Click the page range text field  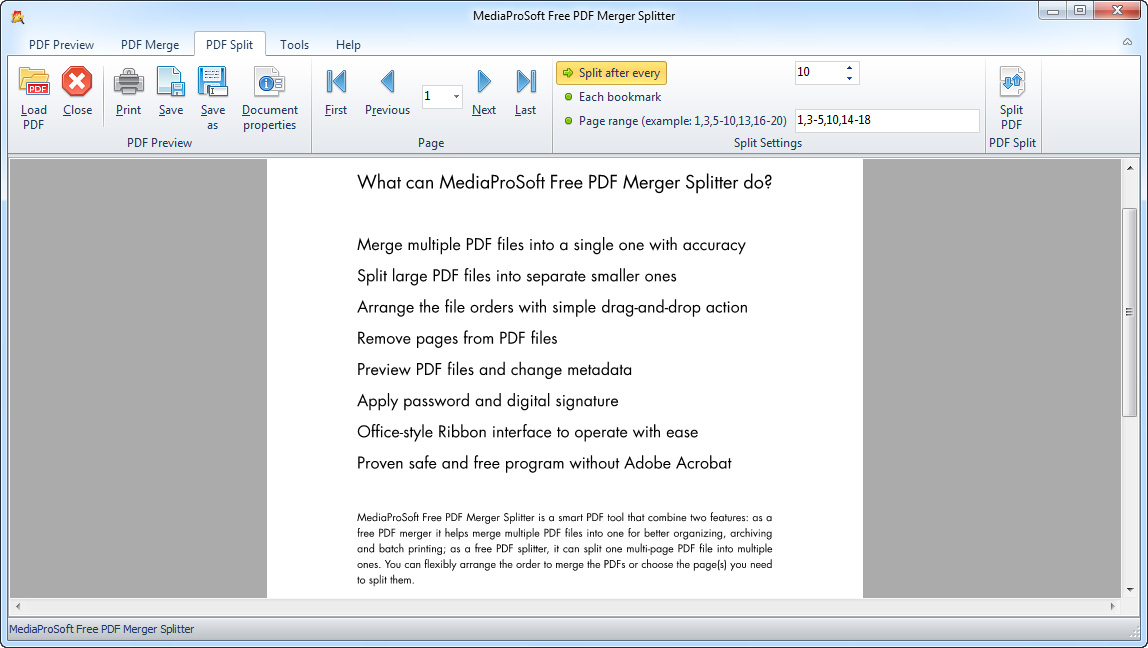click(887, 121)
